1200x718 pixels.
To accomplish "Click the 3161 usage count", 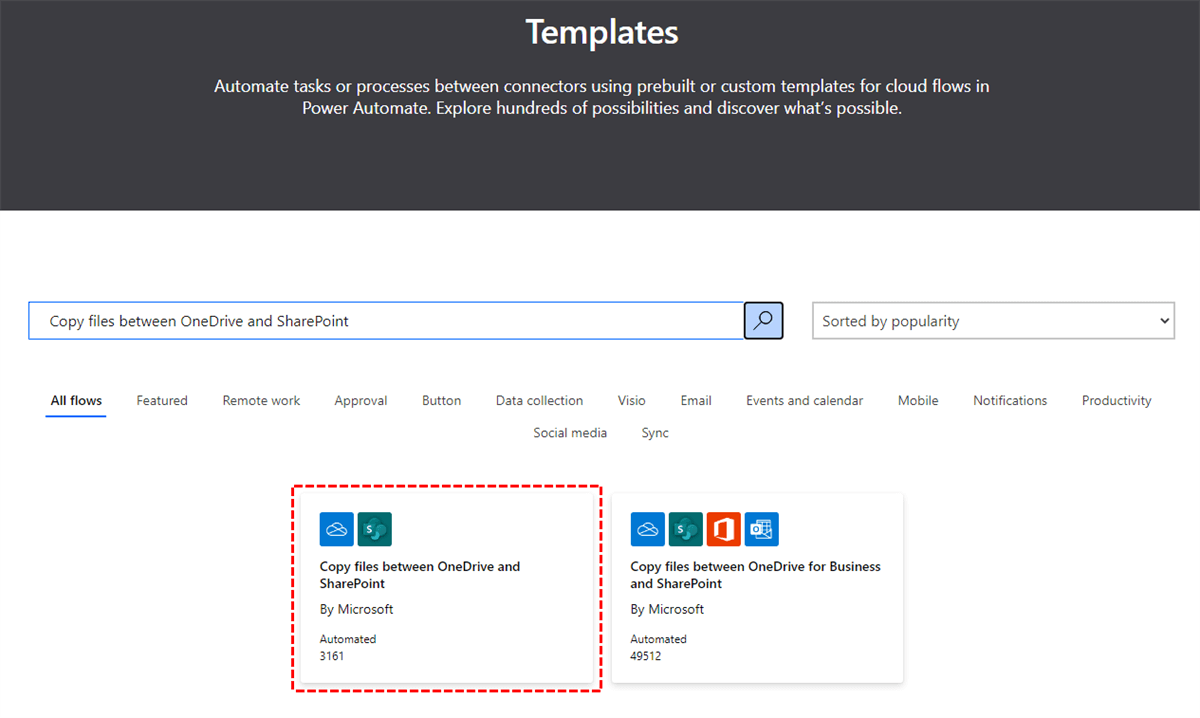I will 332,656.
